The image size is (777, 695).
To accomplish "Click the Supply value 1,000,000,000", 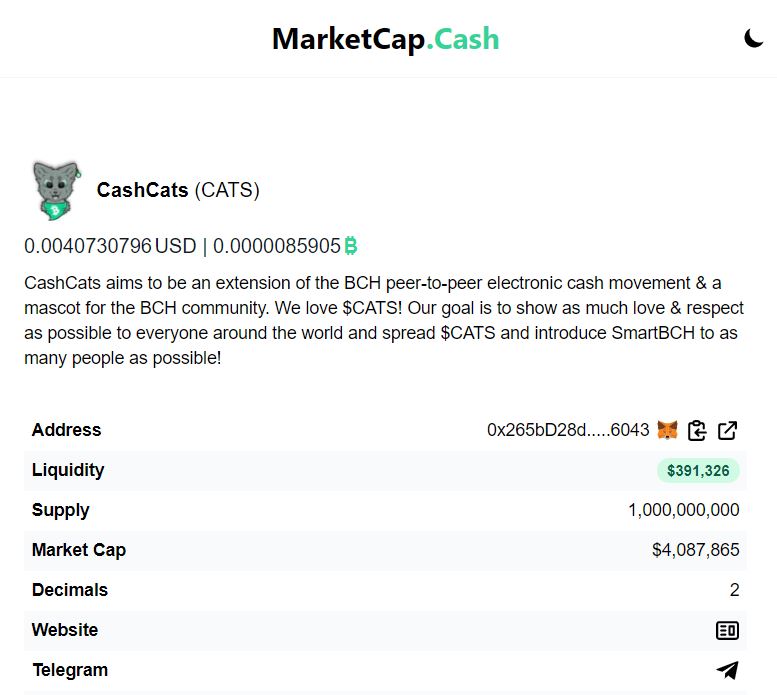I will [684, 510].
